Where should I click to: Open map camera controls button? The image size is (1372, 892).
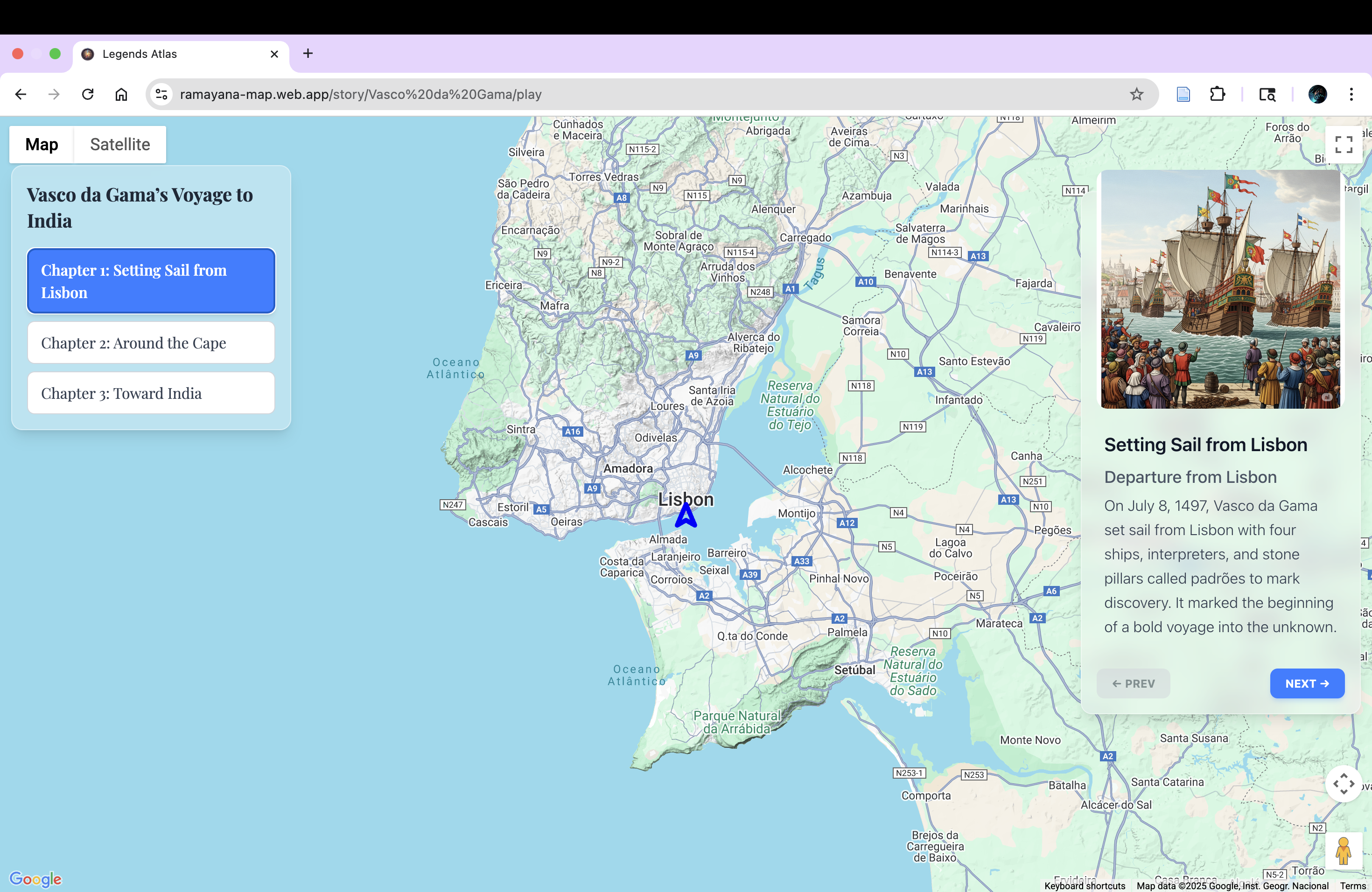(1343, 784)
